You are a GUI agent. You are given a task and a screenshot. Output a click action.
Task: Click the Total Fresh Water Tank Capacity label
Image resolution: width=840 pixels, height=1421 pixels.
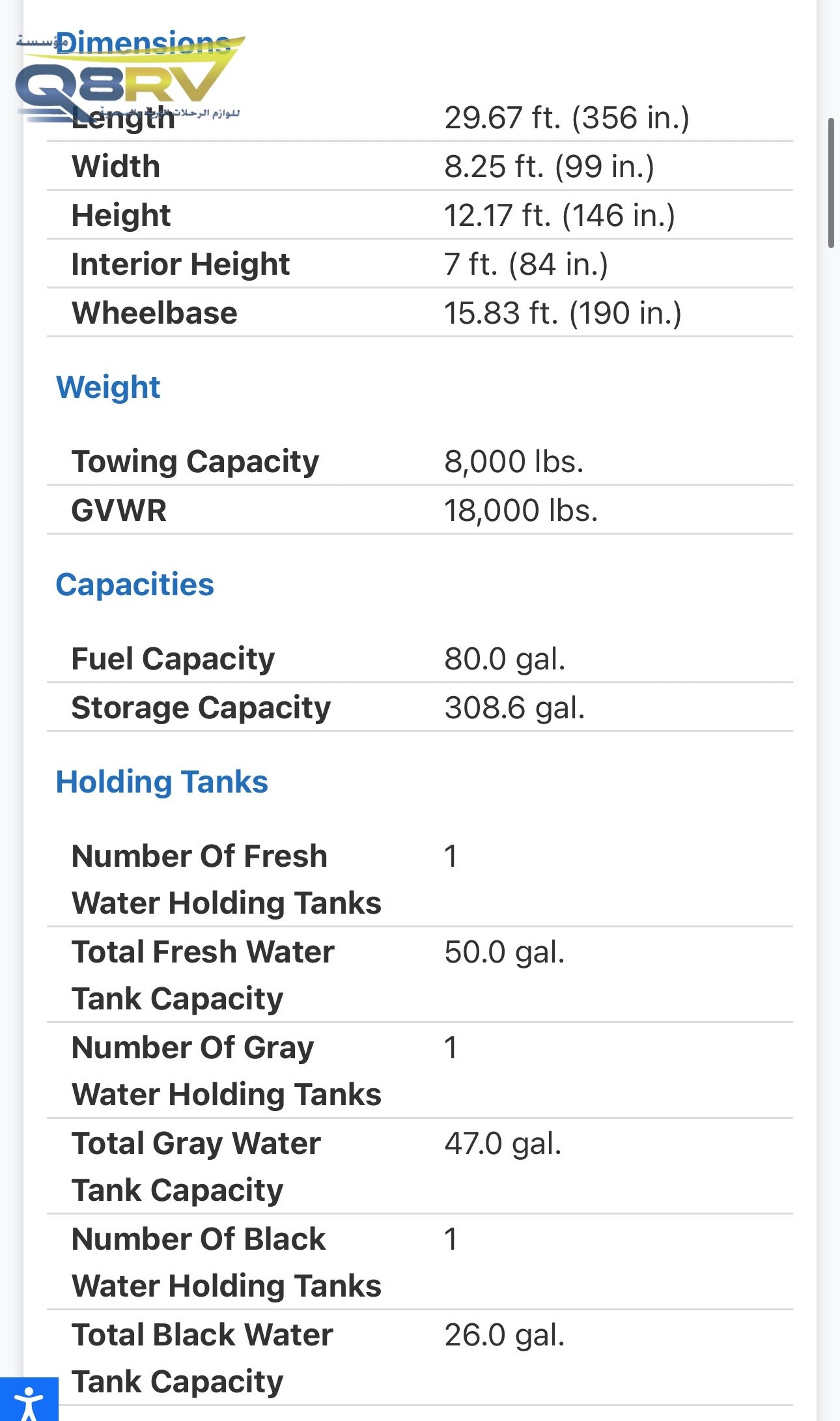203,975
